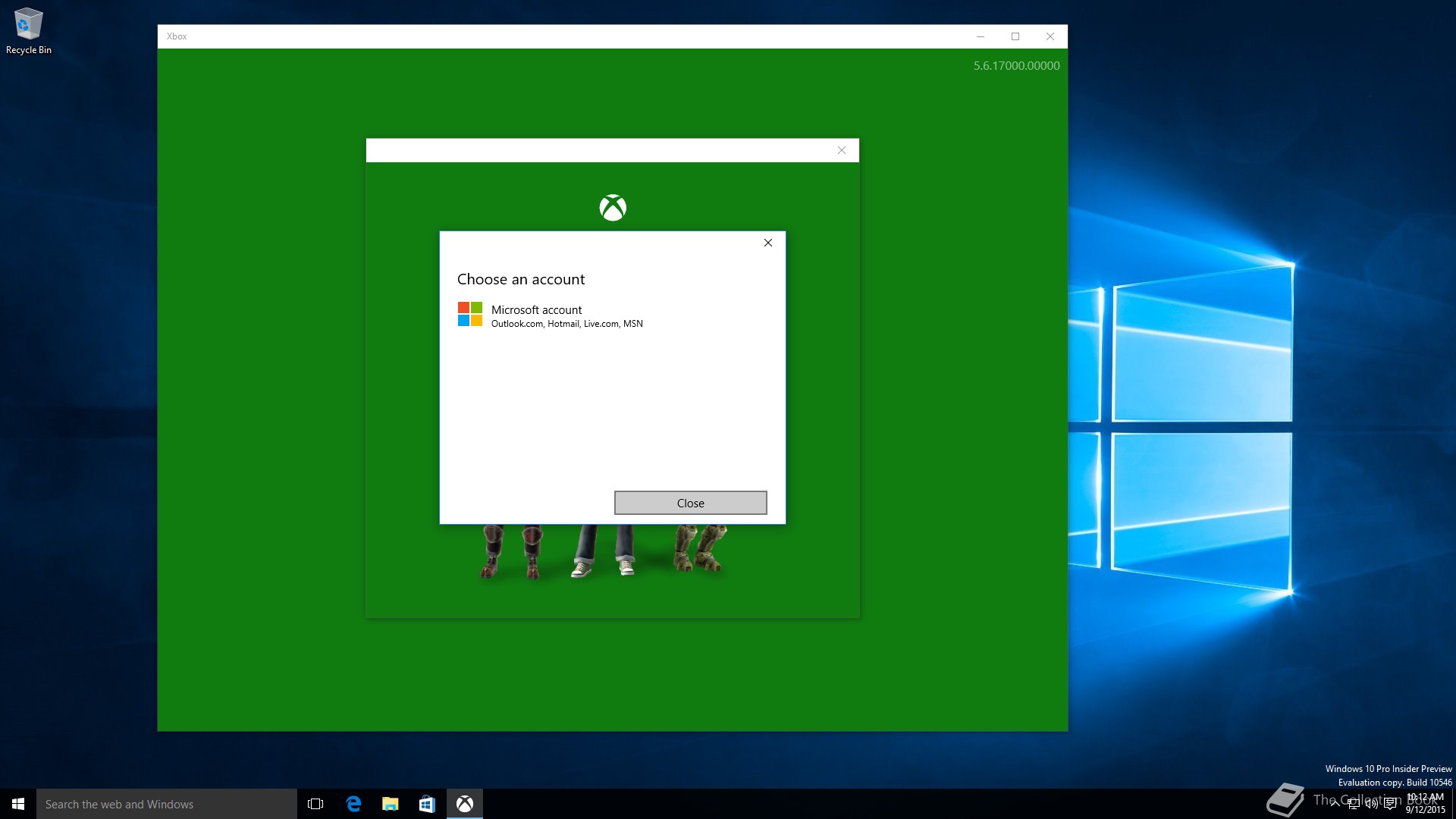Click the Xbox sphere logo
1456x819 pixels.
pyautogui.click(x=613, y=208)
